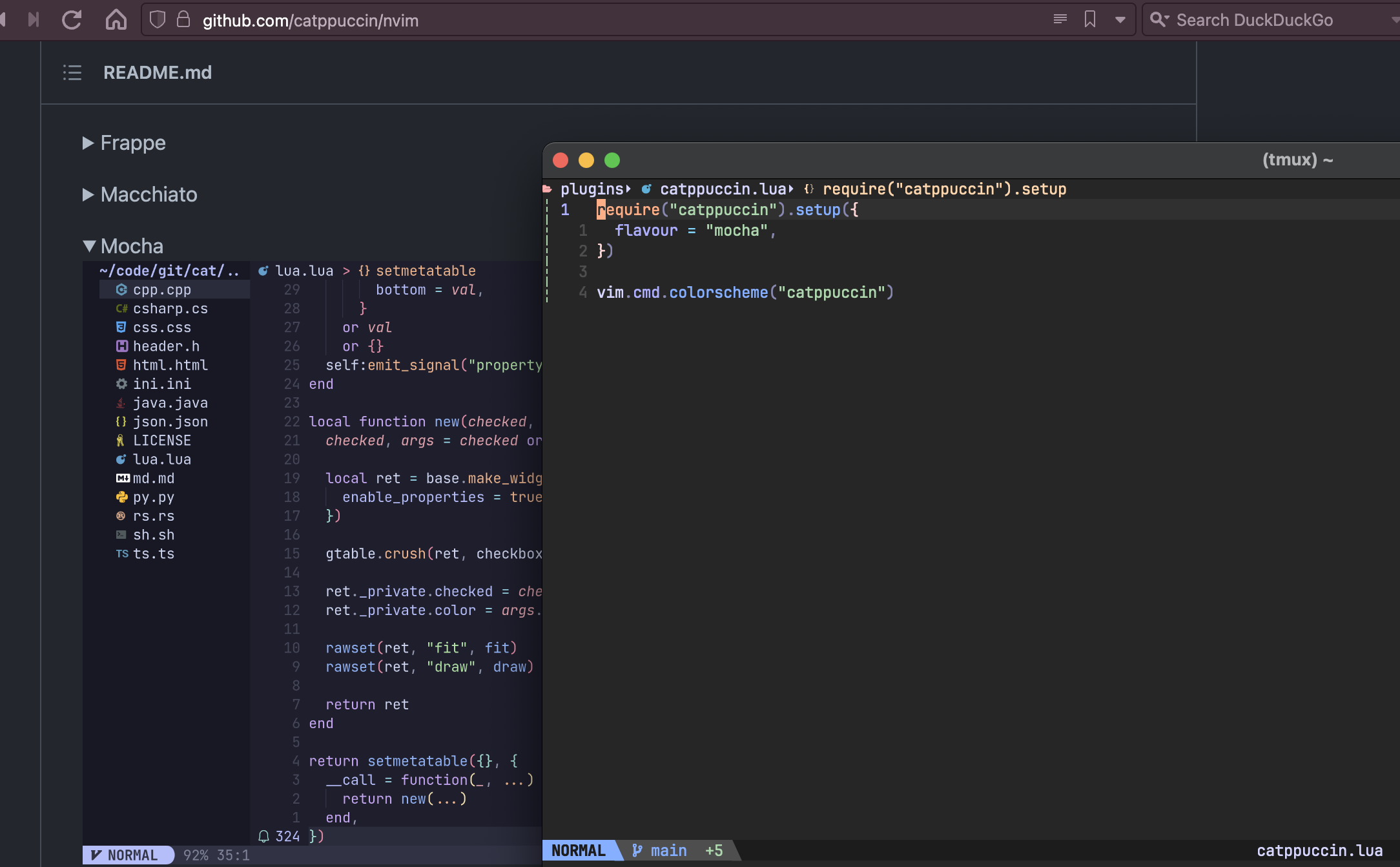Click the Markdown icon beside md.md
Screen dimensions: 1400x867
click(x=123, y=478)
